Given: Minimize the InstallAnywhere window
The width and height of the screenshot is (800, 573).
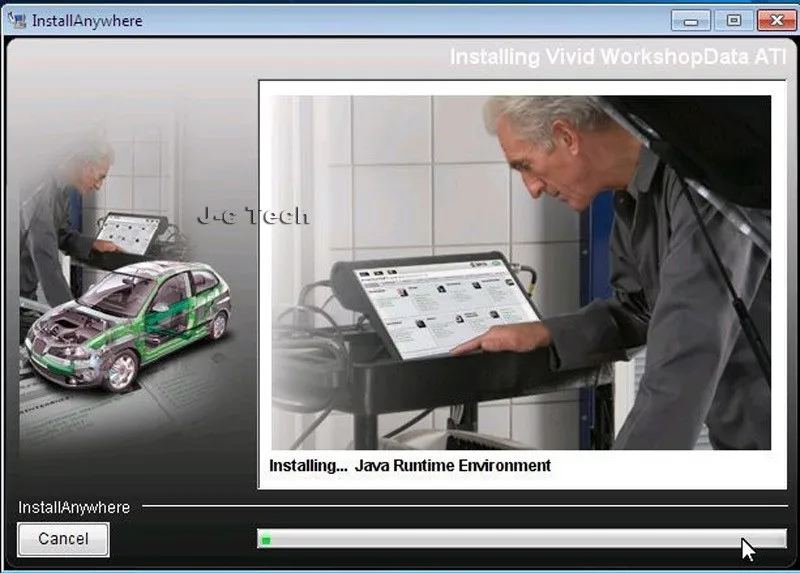Looking at the screenshot, I should [x=691, y=21].
